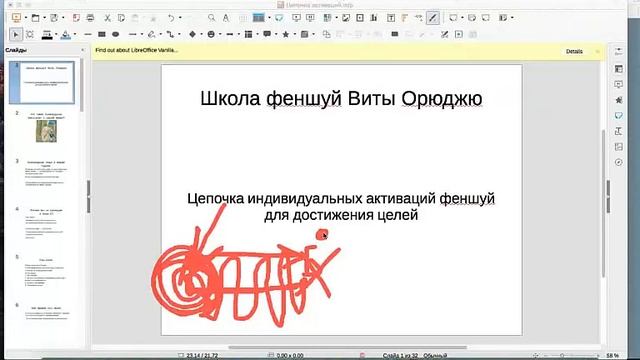Click the Insert Fontwork text icon
The height and width of the screenshot is (360, 640).
coord(404,18)
